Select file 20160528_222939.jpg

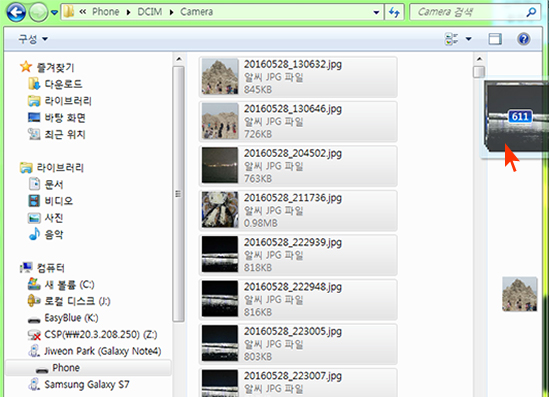298,255
